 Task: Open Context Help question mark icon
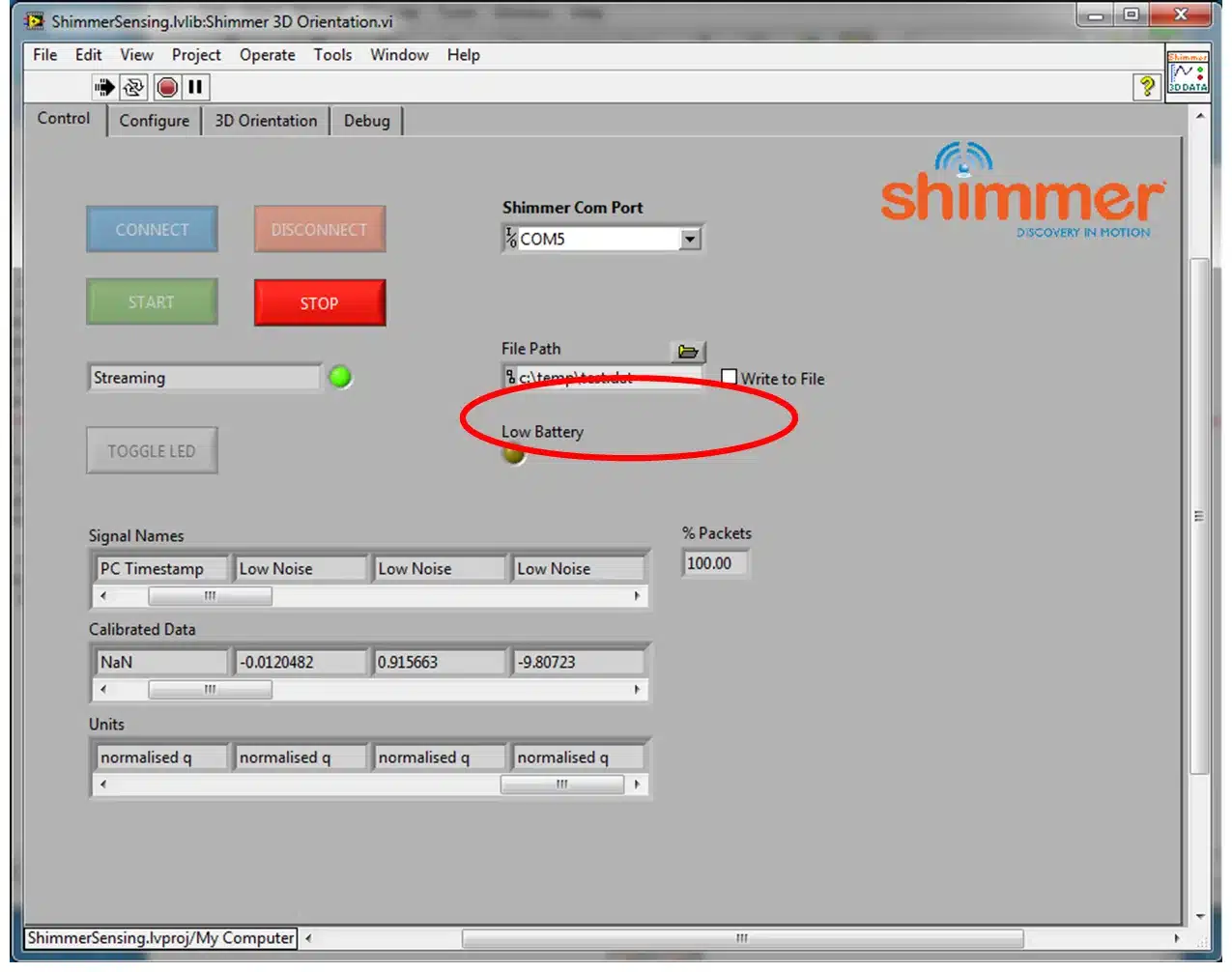coord(1146,87)
